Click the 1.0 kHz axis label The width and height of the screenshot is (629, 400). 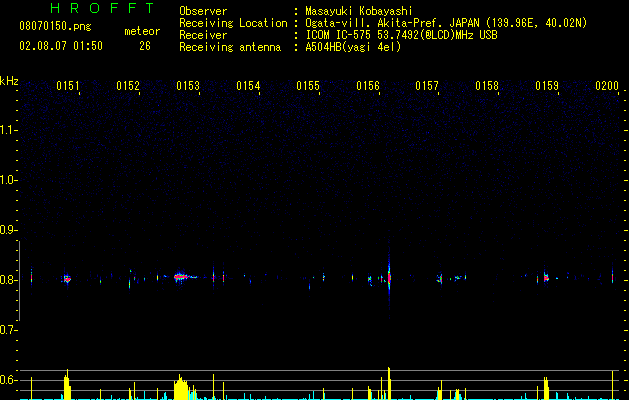pyautogui.click(x=8, y=180)
